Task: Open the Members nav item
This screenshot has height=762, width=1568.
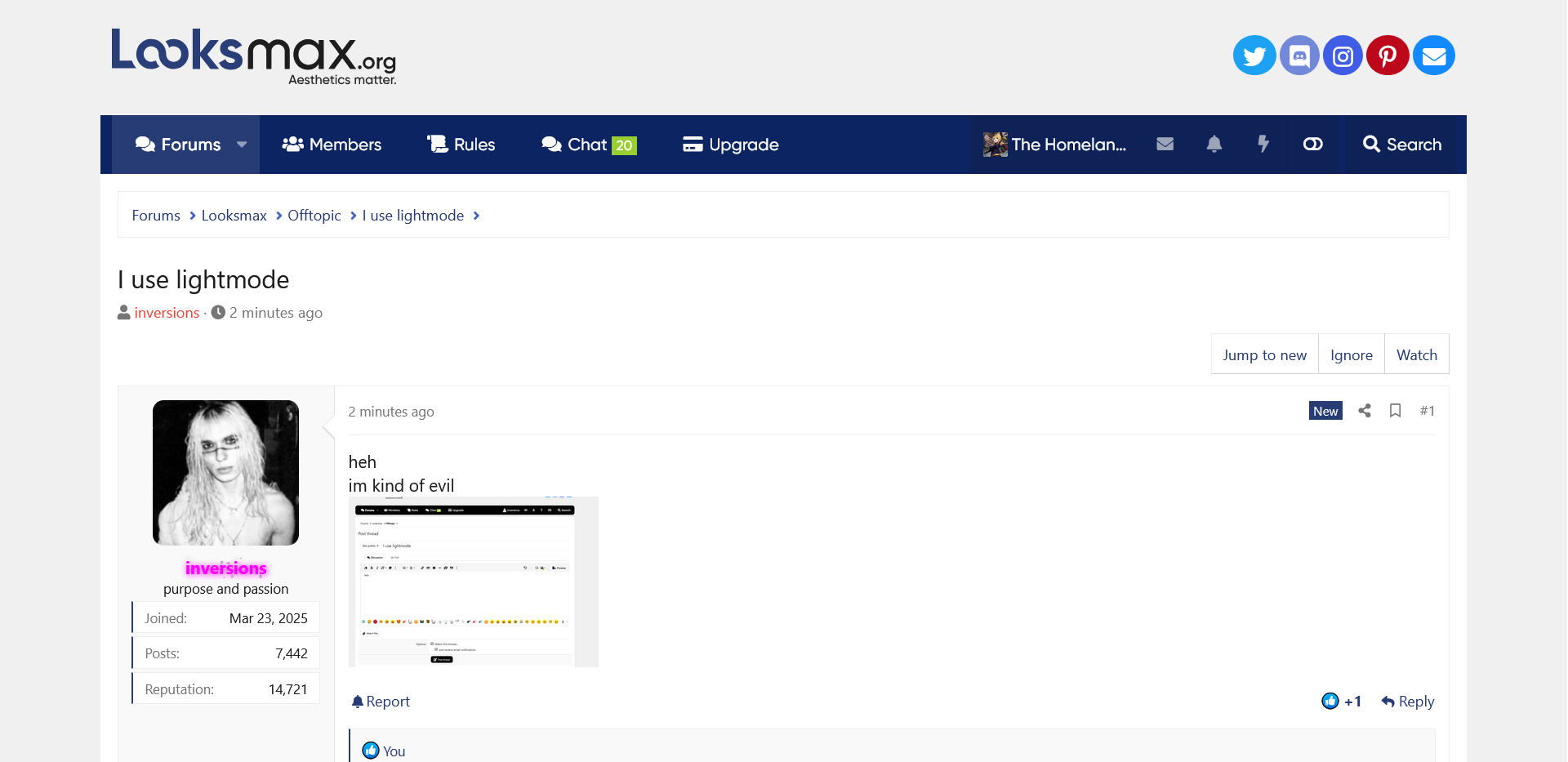Action: pyautogui.click(x=332, y=145)
